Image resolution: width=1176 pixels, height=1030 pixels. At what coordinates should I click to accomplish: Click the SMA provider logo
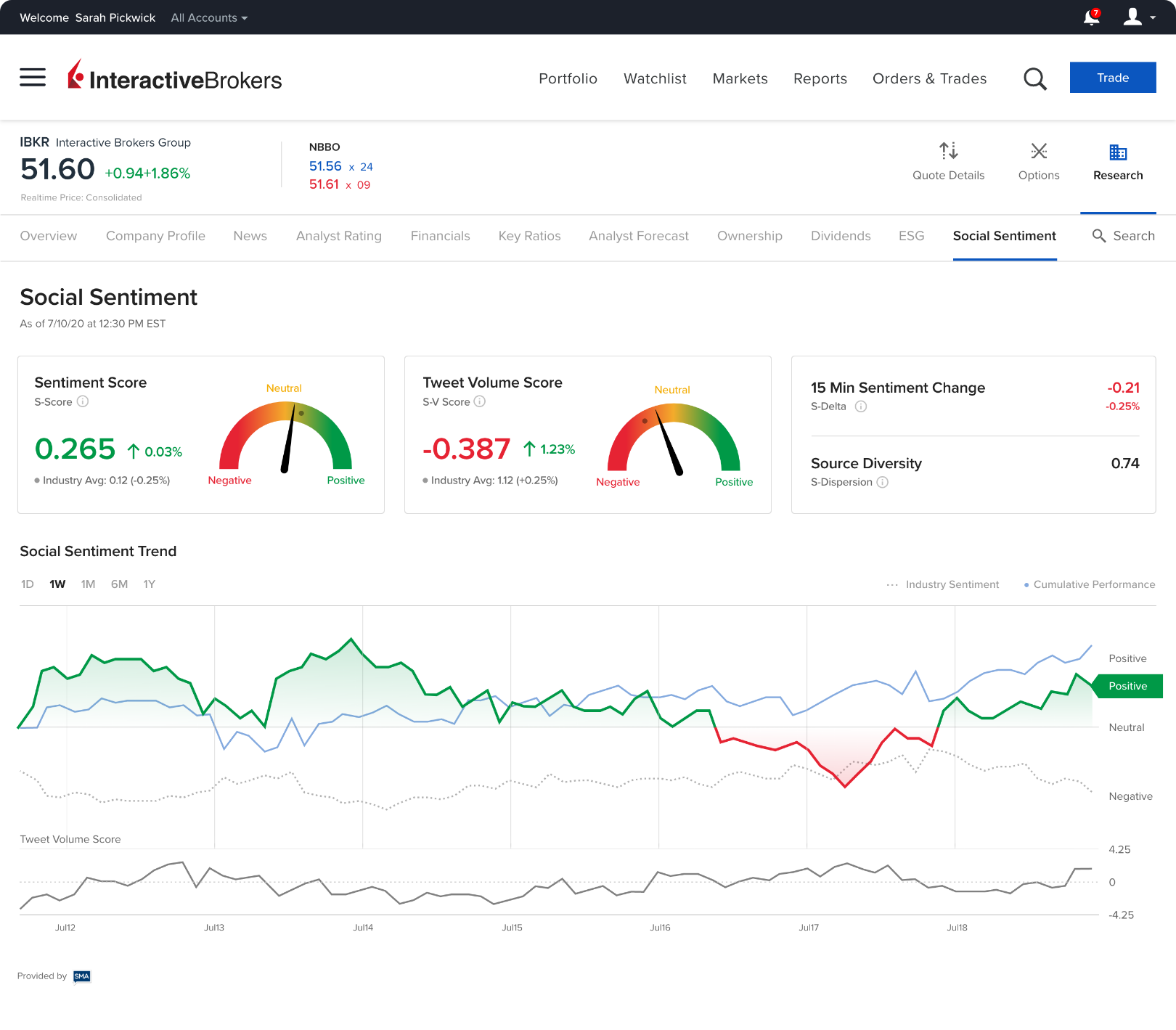(x=81, y=976)
